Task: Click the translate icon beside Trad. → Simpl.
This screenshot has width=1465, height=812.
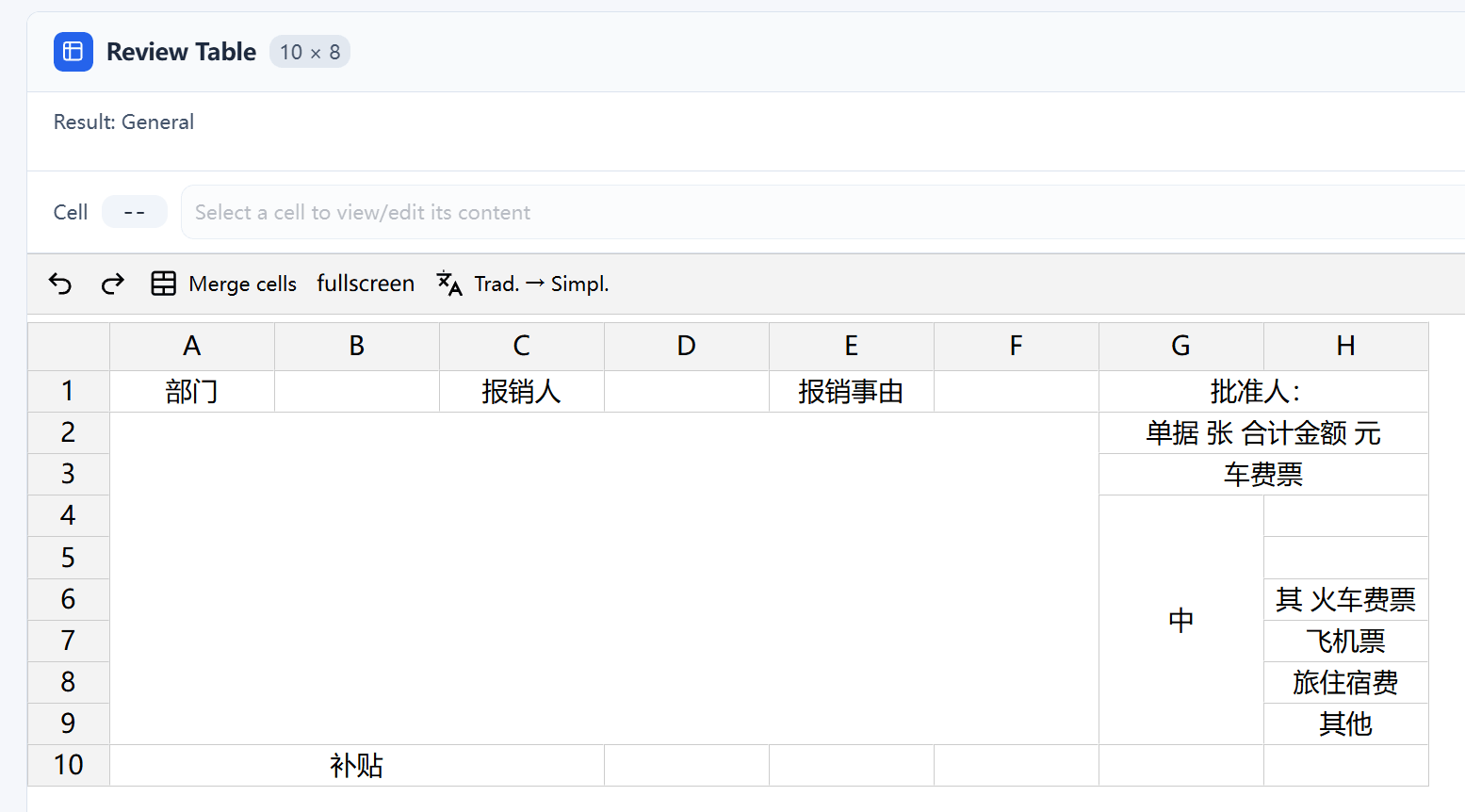Action: click(449, 284)
